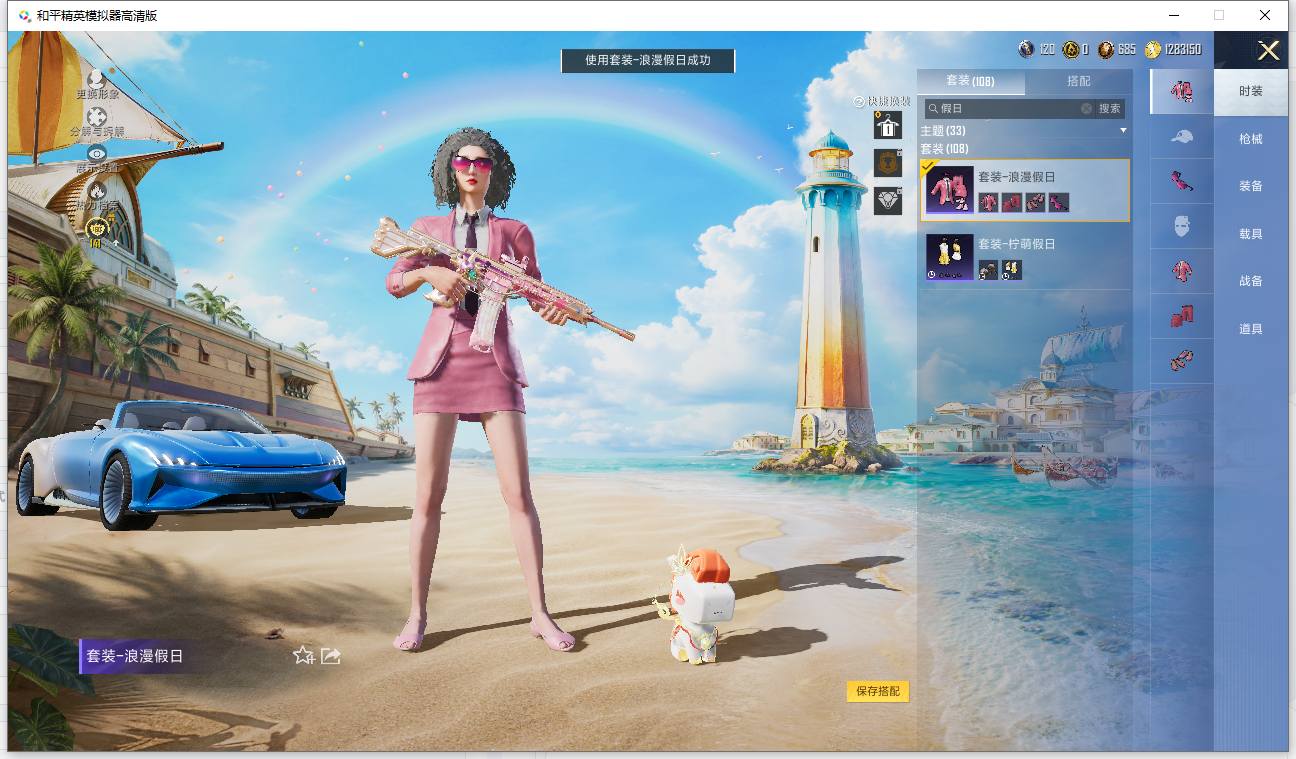1296x759 pixels.
Task: Toggle the 展示设置 eye icon
Action: point(97,153)
